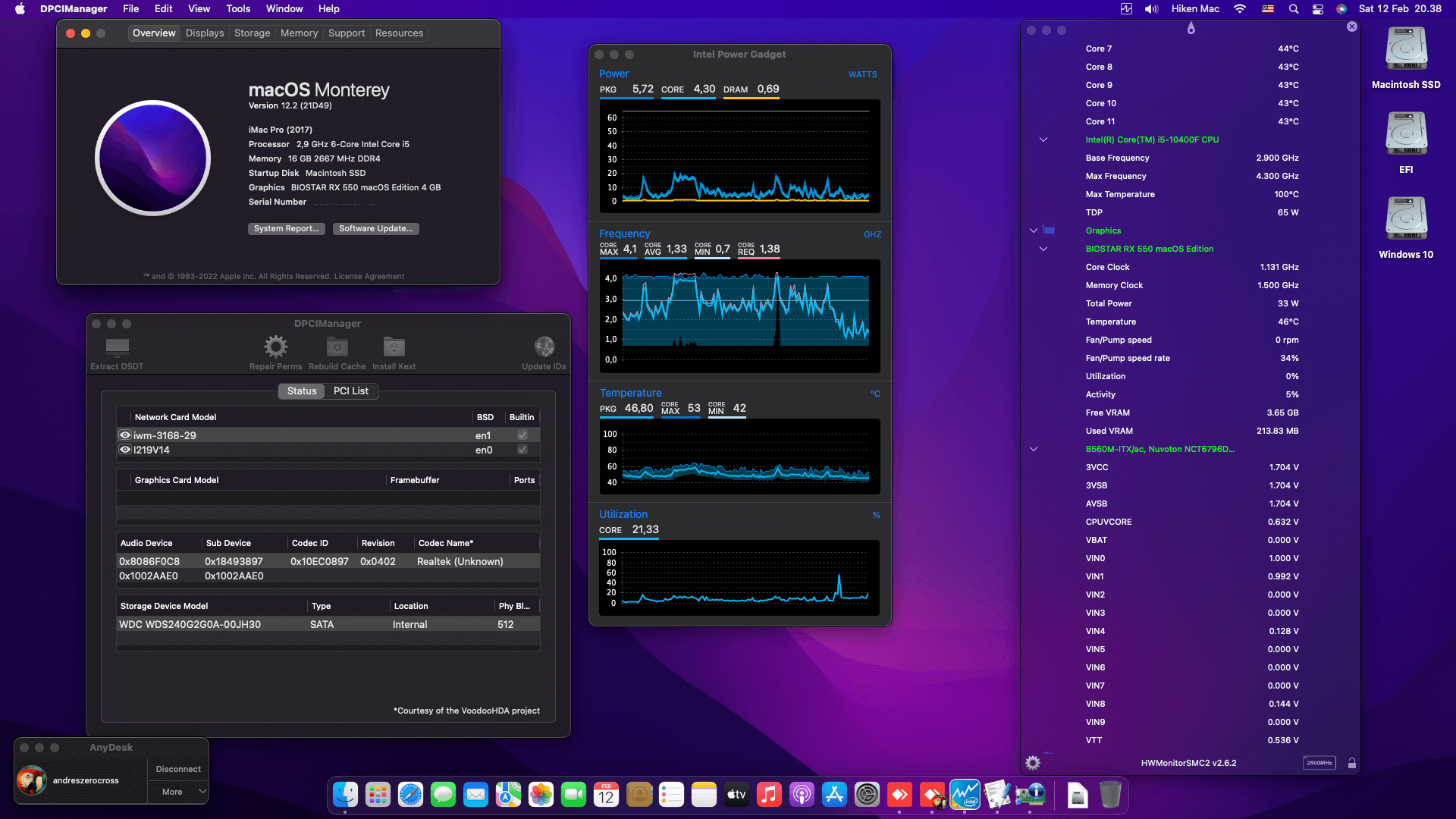Collapse the Intel Core i5-10400F CPU section

1043,140
